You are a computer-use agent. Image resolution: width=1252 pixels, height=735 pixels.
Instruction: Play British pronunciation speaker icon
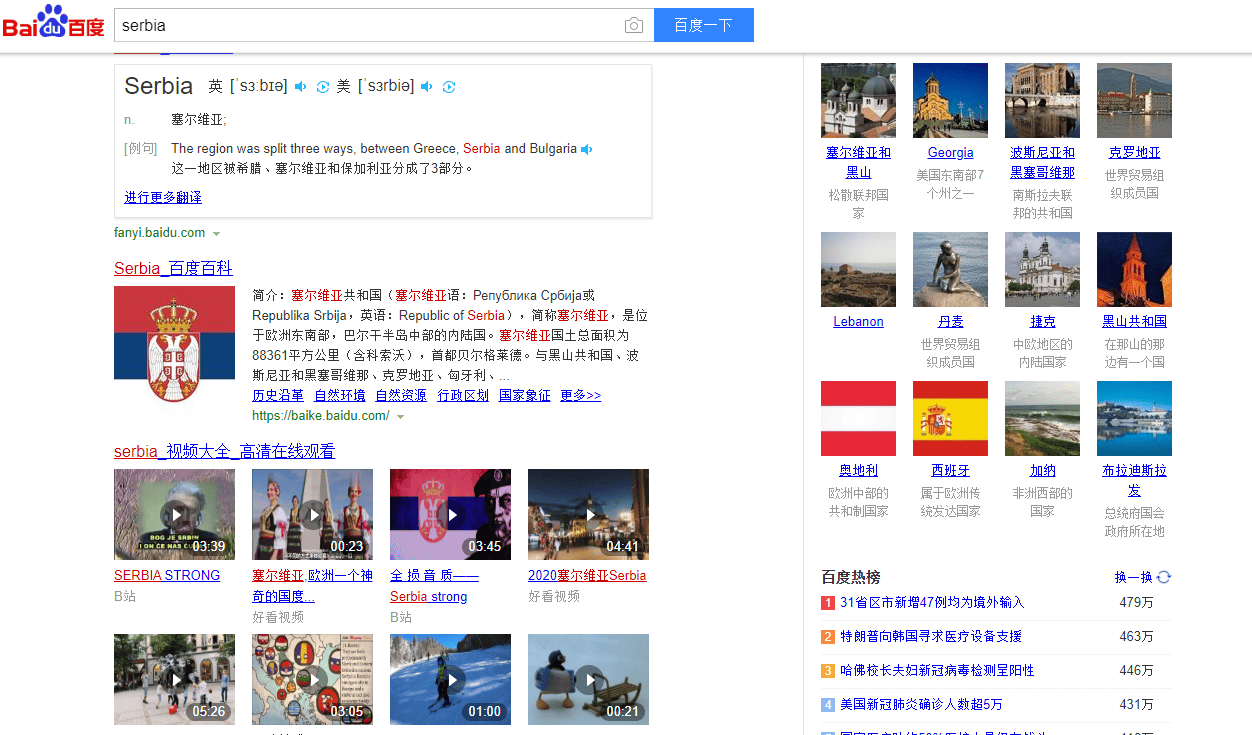(300, 87)
